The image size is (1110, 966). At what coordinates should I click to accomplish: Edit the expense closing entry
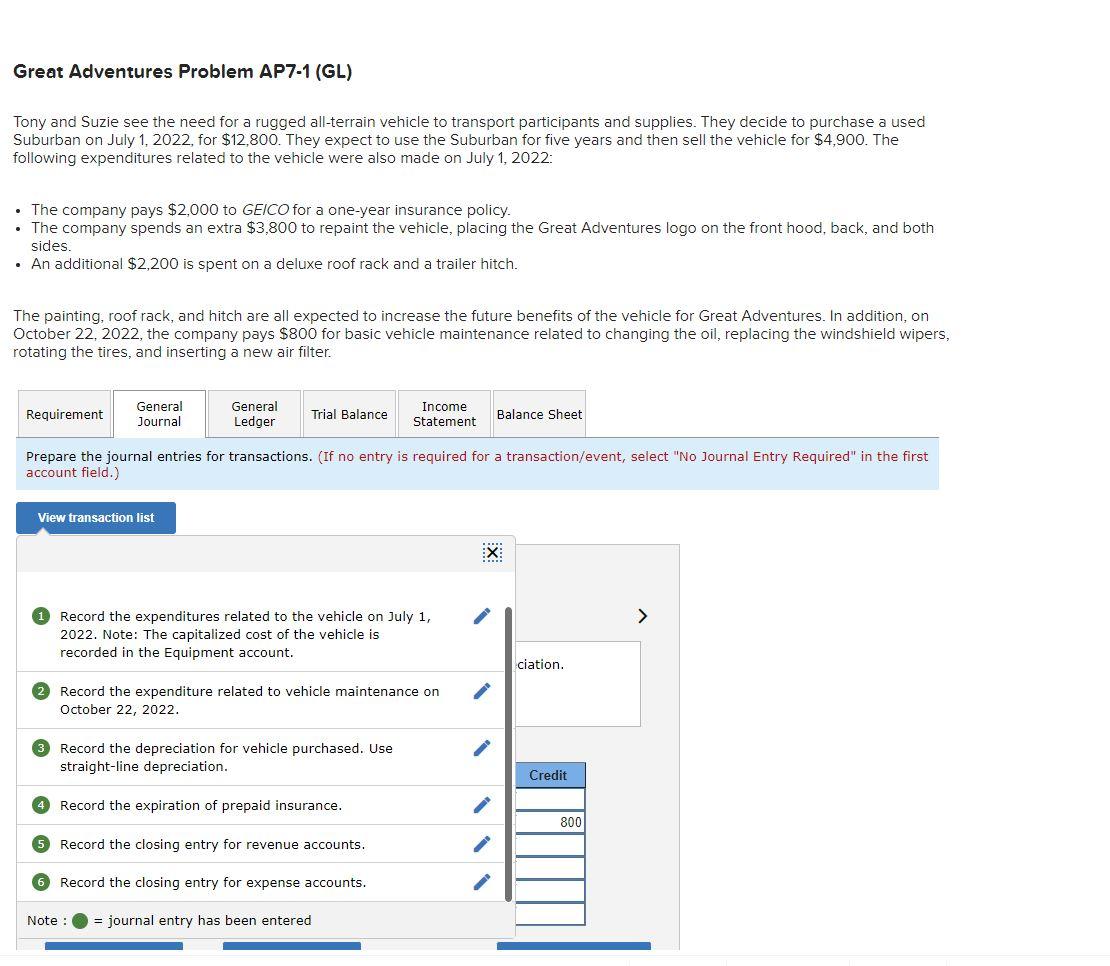(482, 881)
